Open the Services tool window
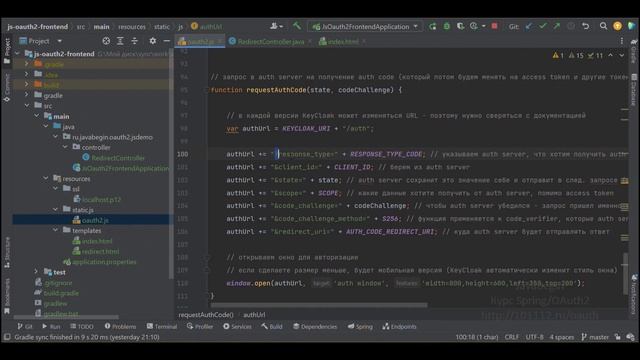 237,327
